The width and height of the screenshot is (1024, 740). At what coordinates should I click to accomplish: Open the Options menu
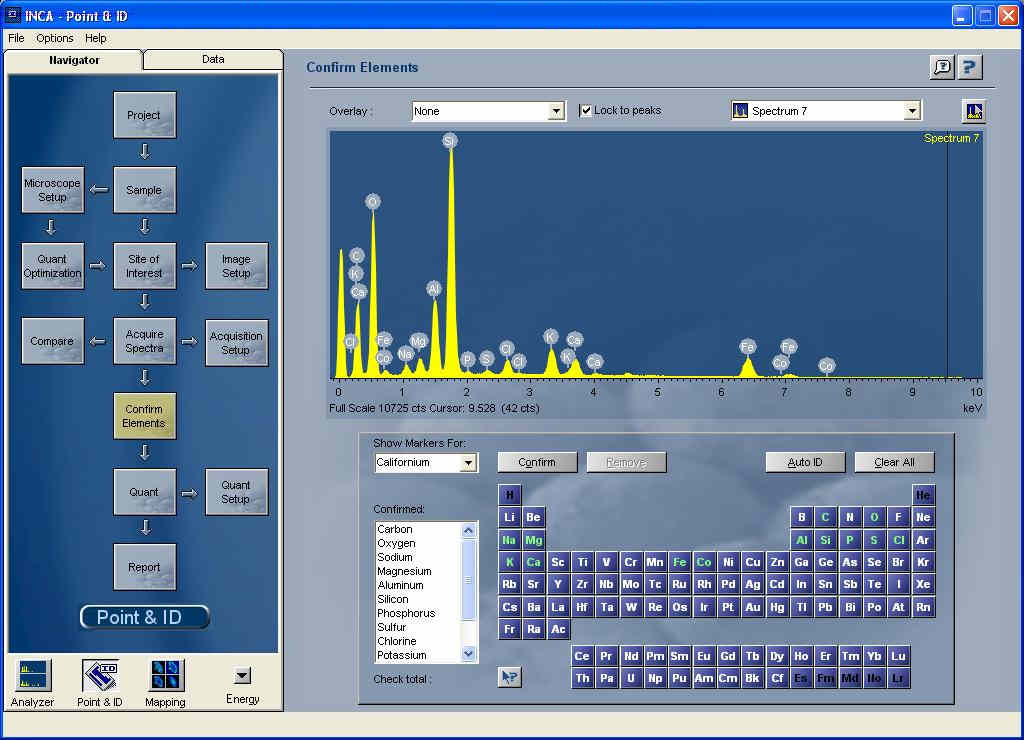[55, 38]
